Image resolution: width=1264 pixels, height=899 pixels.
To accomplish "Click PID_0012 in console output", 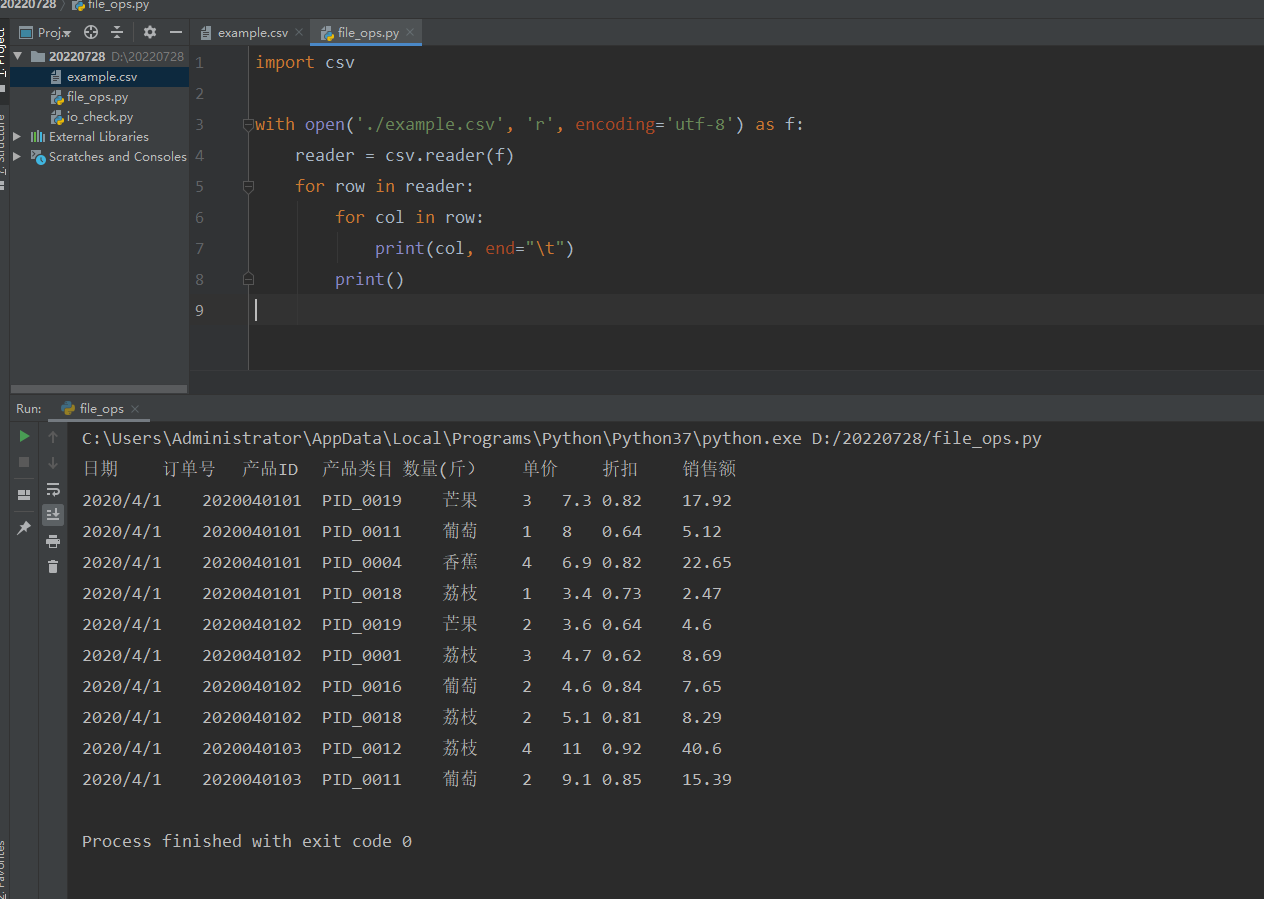I will (362, 748).
